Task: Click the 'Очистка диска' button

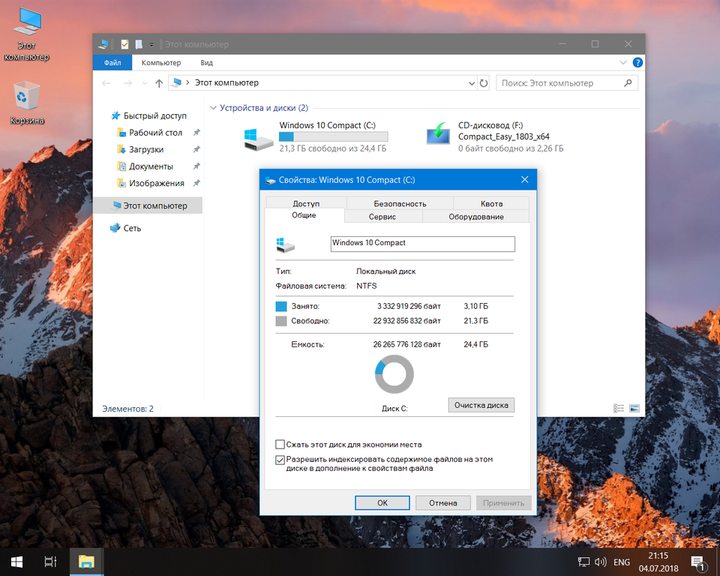Action: click(x=481, y=405)
